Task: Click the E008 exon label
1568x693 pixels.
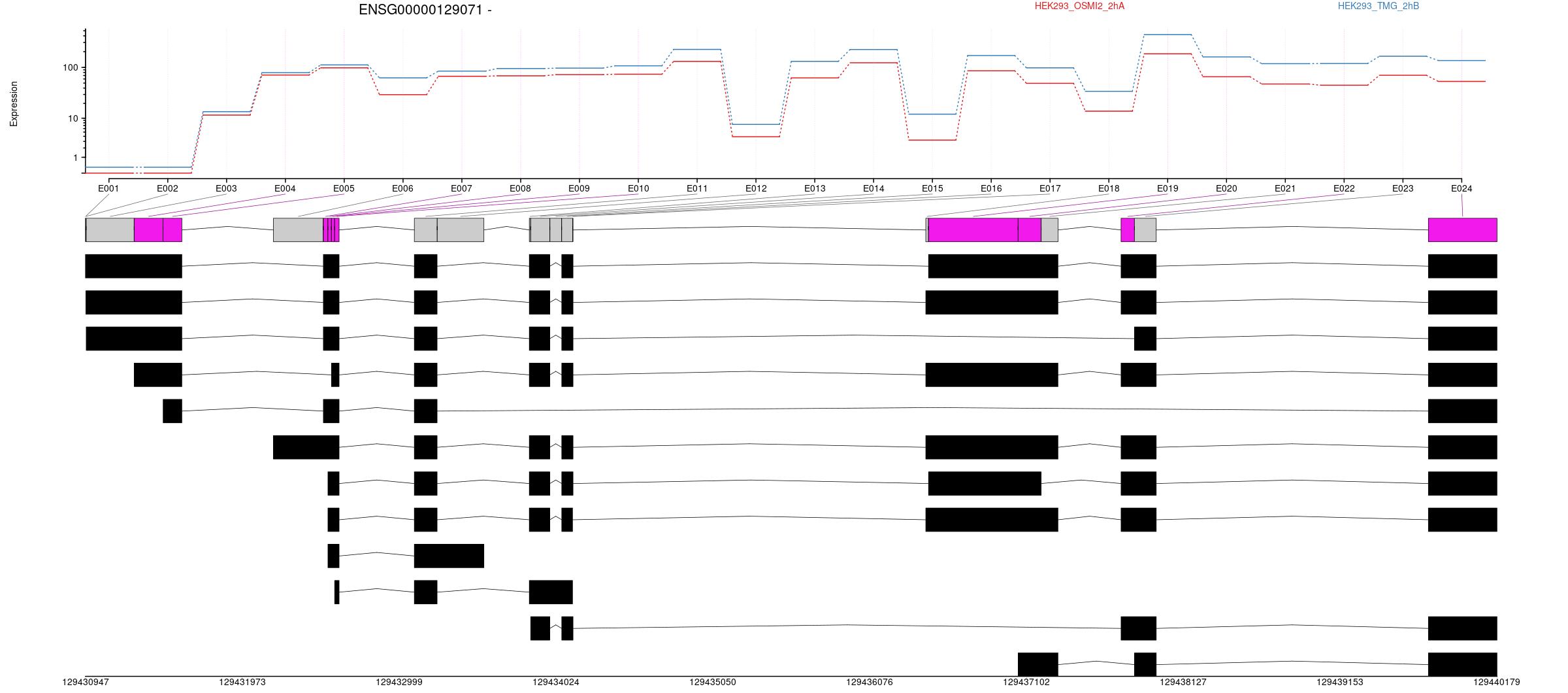Action: click(x=520, y=188)
